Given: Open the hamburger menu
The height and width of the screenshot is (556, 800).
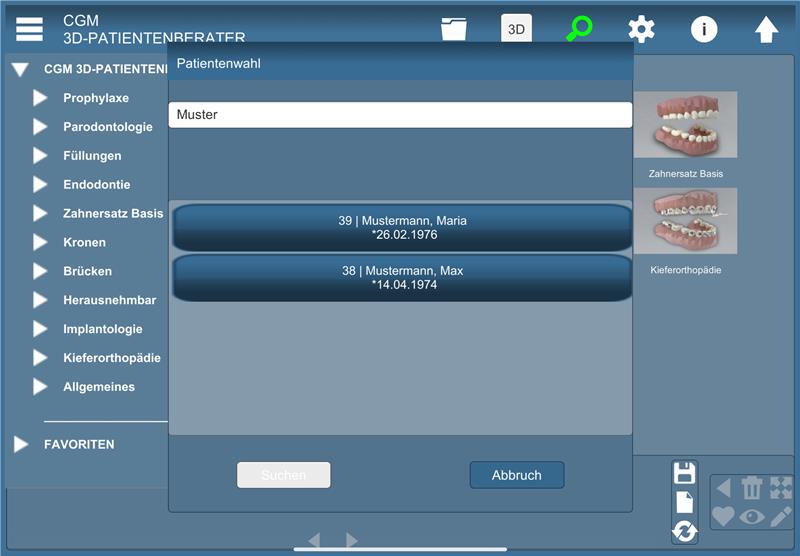Looking at the screenshot, I should pyautogui.click(x=29, y=29).
